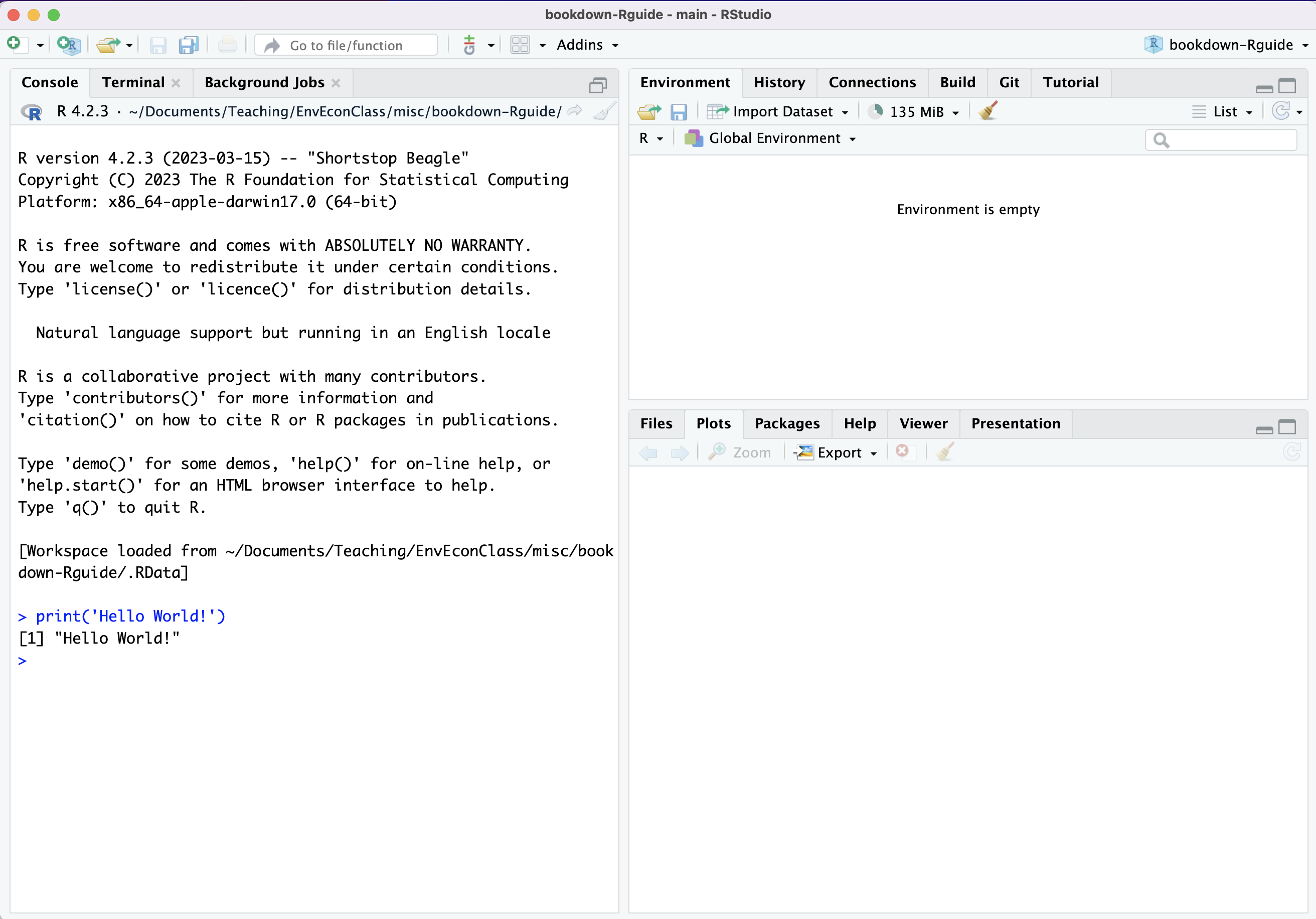Click the Go to file/function field
This screenshot has height=919, width=1316.
point(346,45)
